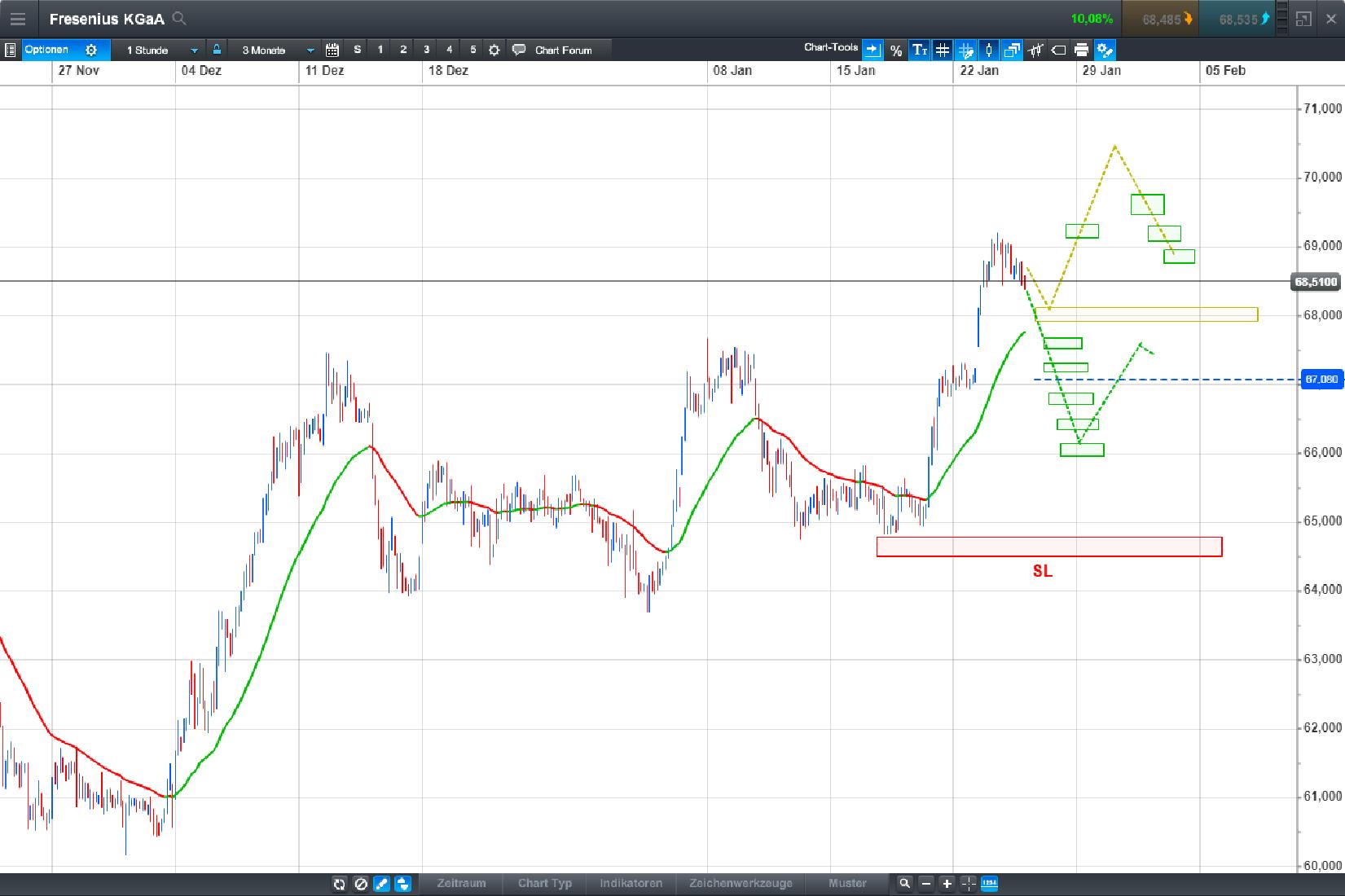The height and width of the screenshot is (896, 1345).
Task: Open the compare charts icon
Action: (x=1012, y=50)
